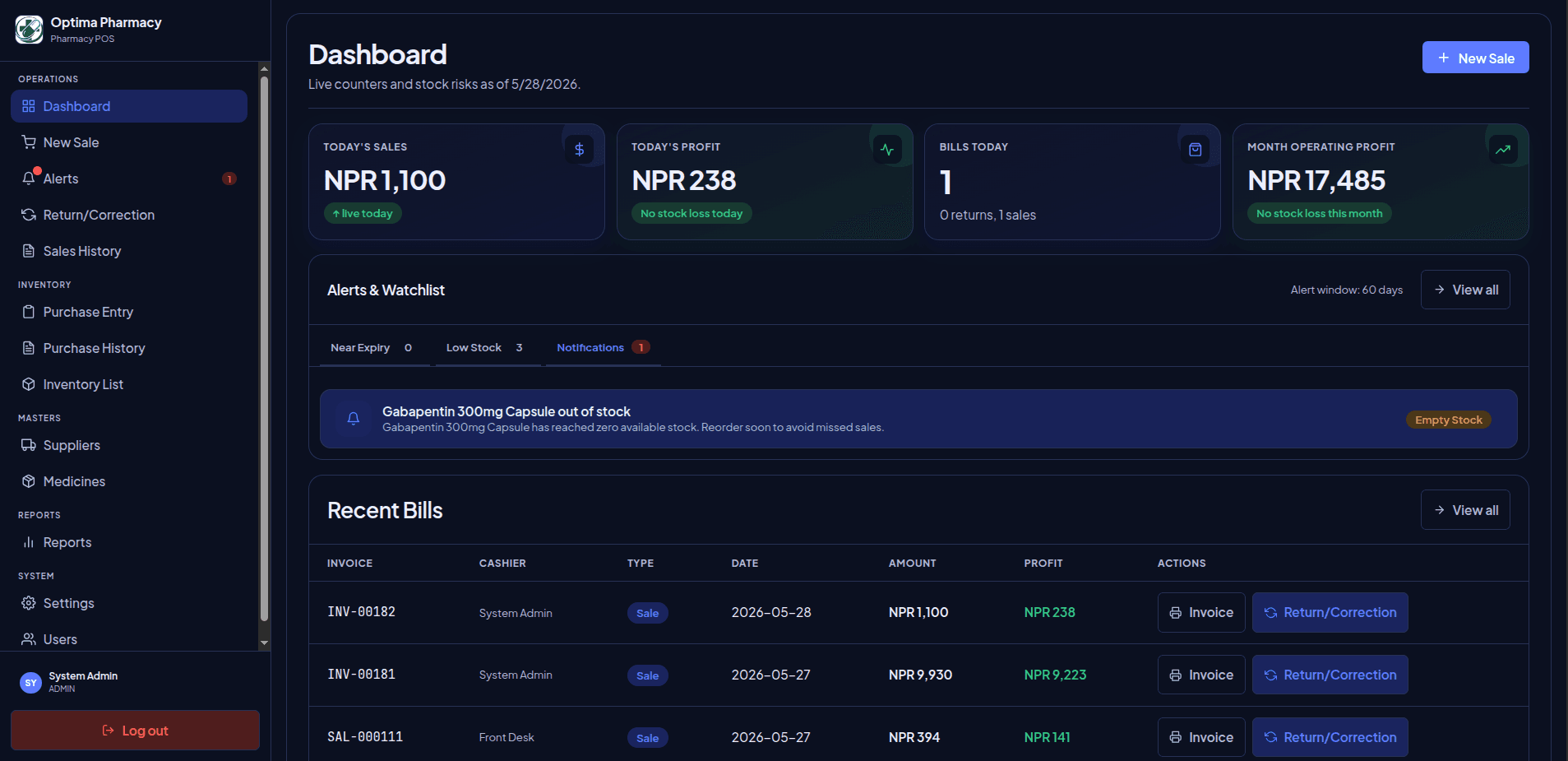Screen dimensions: 1568x761
Task: Click the '0 returns, 1 sales' text
Action: [988, 215]
